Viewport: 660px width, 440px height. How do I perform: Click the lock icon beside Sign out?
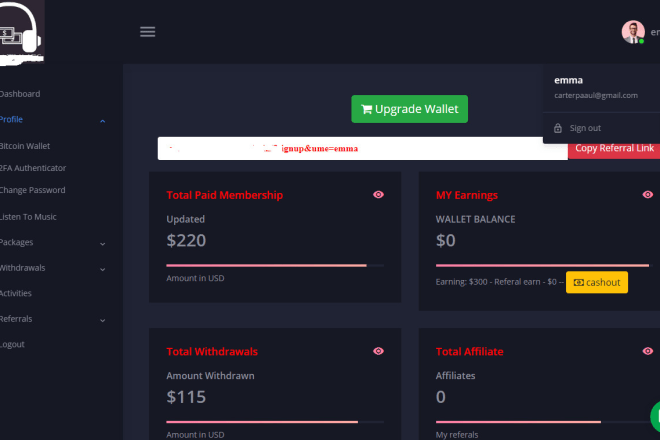click(x=557, y=128)
